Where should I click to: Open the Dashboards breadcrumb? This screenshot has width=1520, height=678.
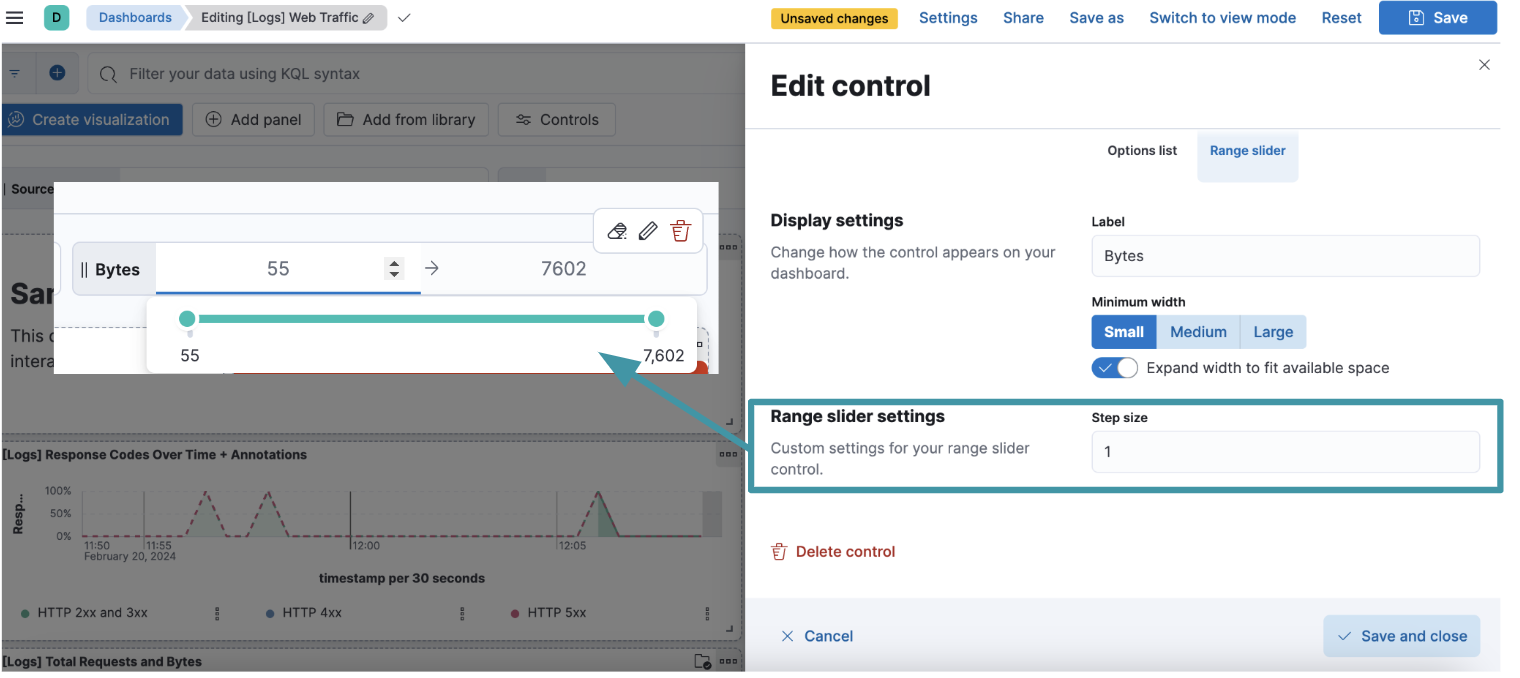[x=135, y=17]
